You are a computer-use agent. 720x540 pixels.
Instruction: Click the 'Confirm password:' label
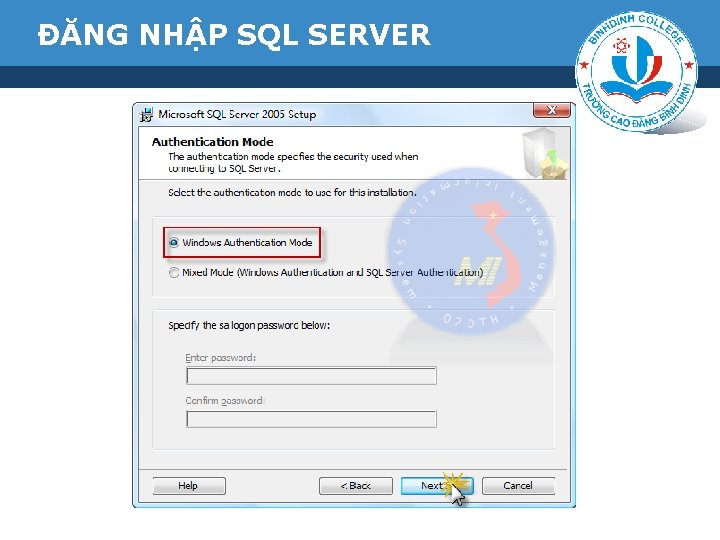[x=225, y=401]
